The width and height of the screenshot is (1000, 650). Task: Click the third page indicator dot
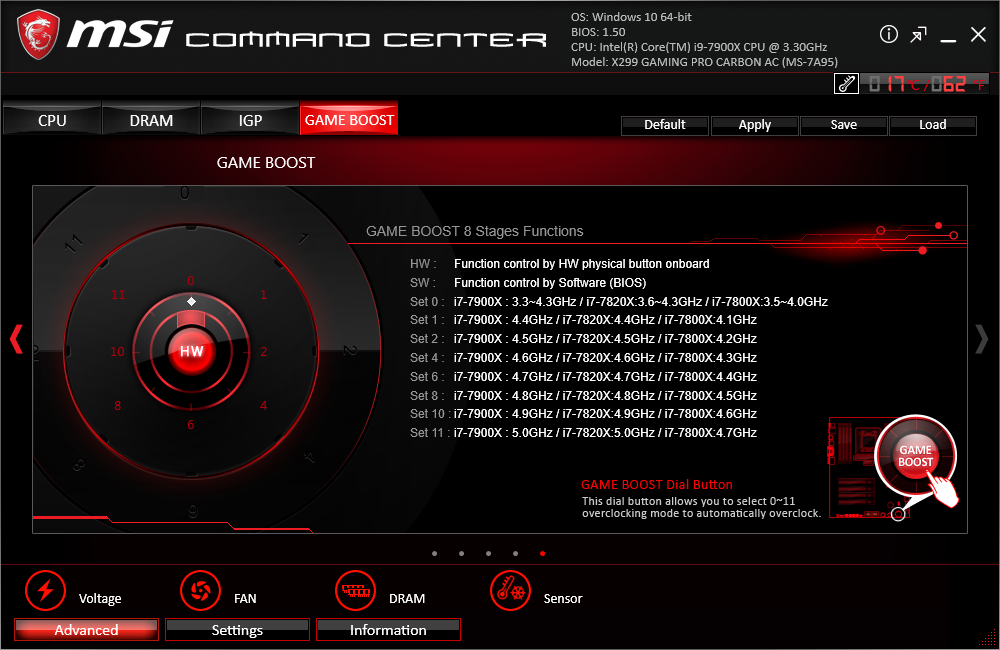489,554
